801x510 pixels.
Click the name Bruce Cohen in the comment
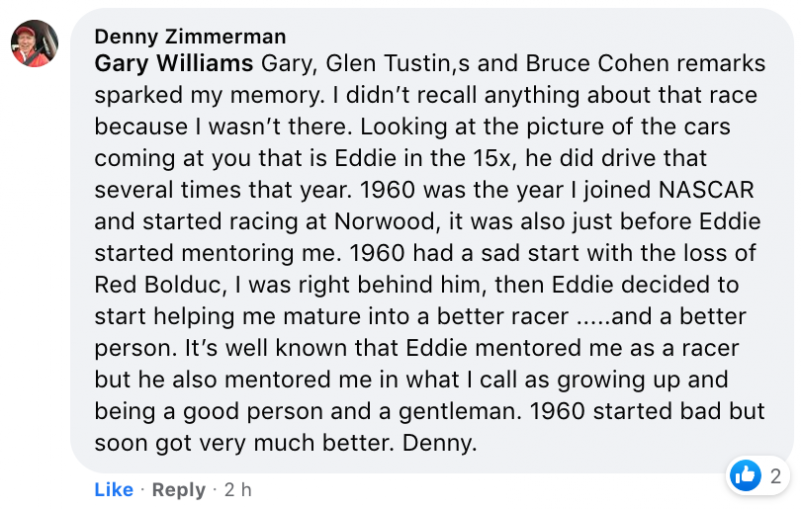point(597,63)
